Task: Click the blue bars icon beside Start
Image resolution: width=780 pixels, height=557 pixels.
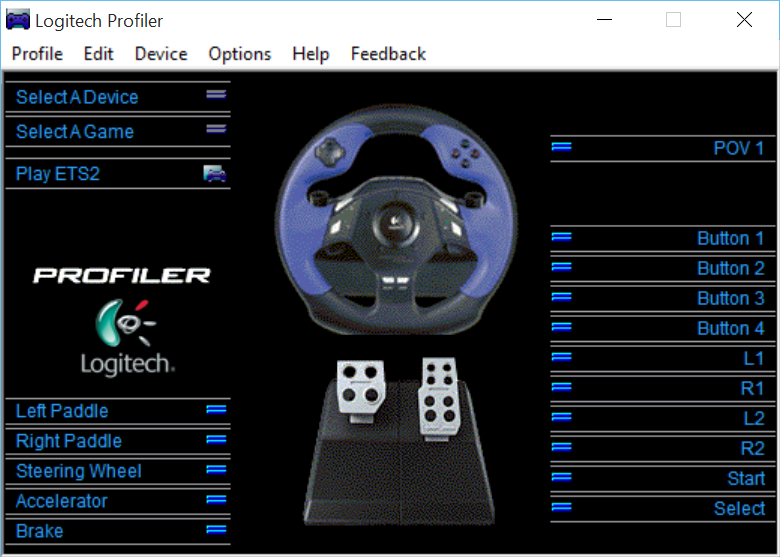Action: point(562,477)
